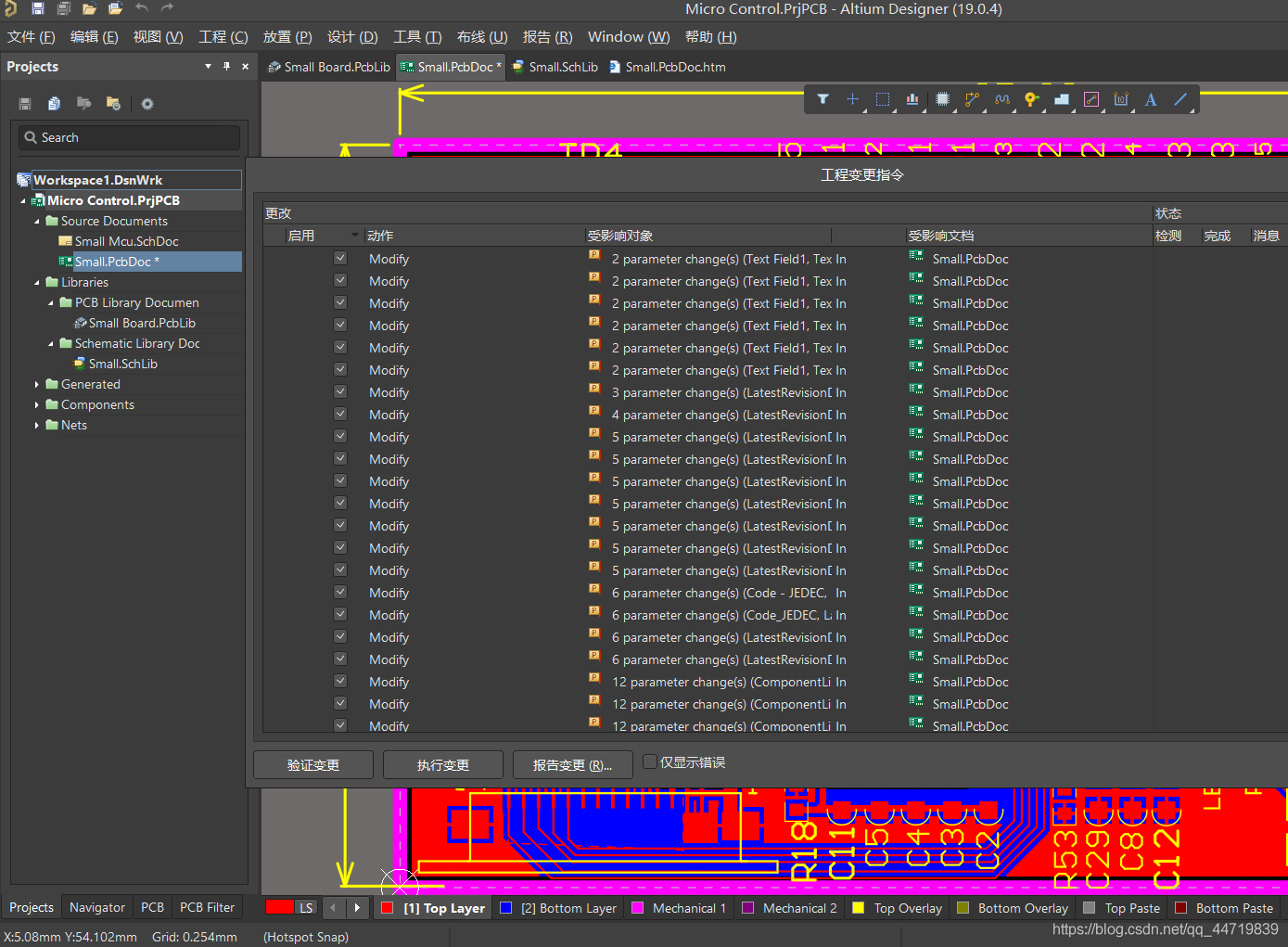Activate the interactive routing tool icon
The image size is (1288, 947).
972,99
